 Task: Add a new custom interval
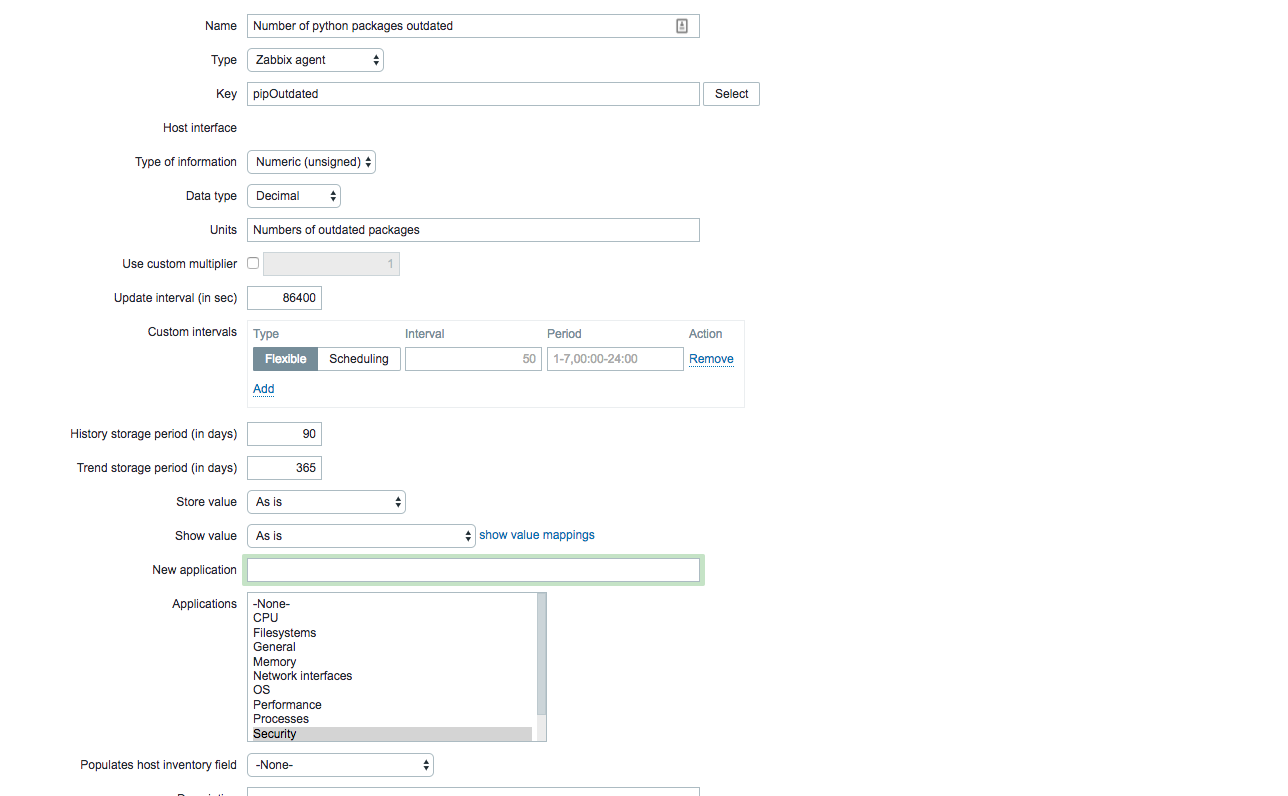263,389
